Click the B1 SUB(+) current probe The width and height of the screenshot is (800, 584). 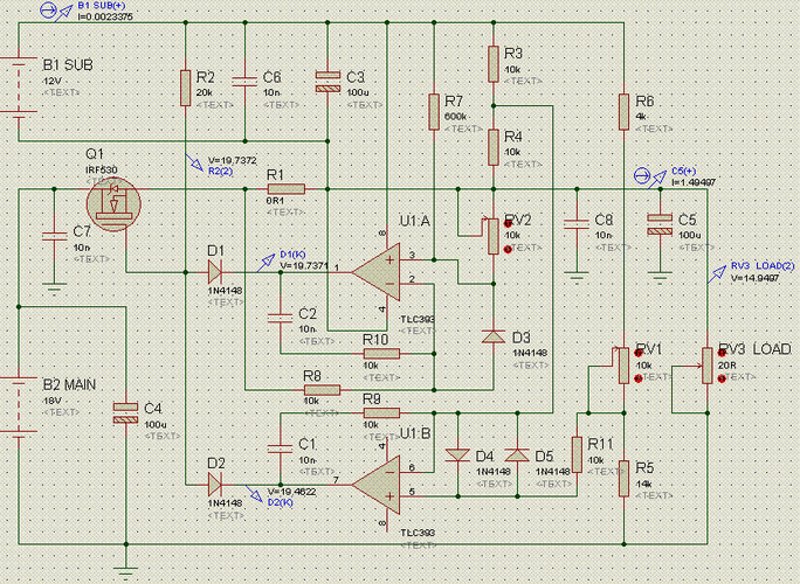(56, 11)
